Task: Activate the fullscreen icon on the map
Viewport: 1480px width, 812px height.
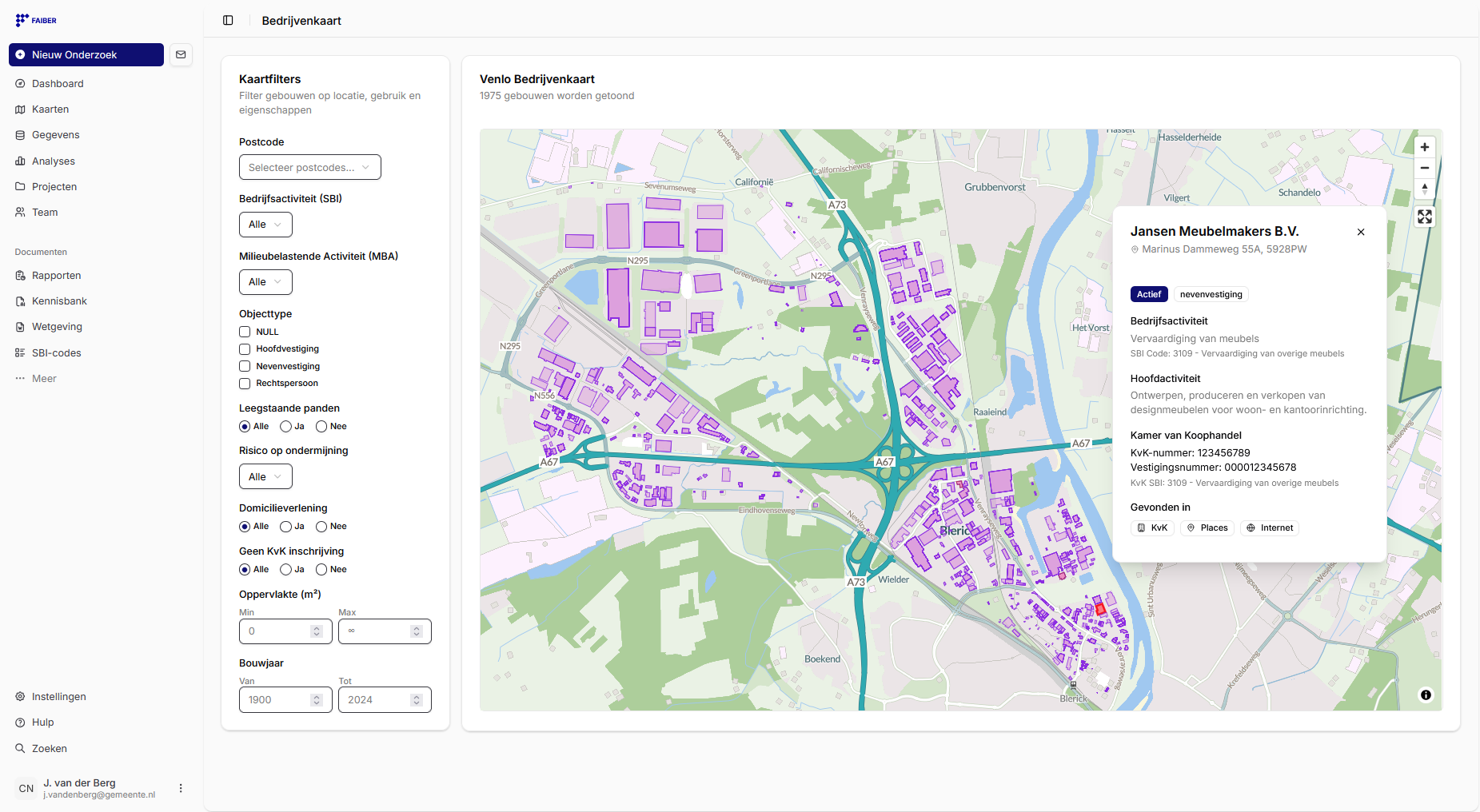Action: coord(1425,216)
